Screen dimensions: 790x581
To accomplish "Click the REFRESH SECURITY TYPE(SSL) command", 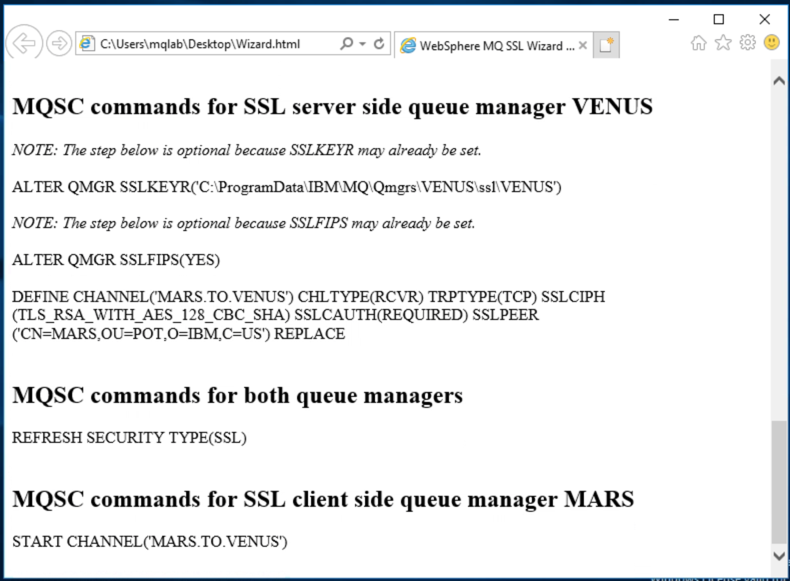I will tap(129, 437).
